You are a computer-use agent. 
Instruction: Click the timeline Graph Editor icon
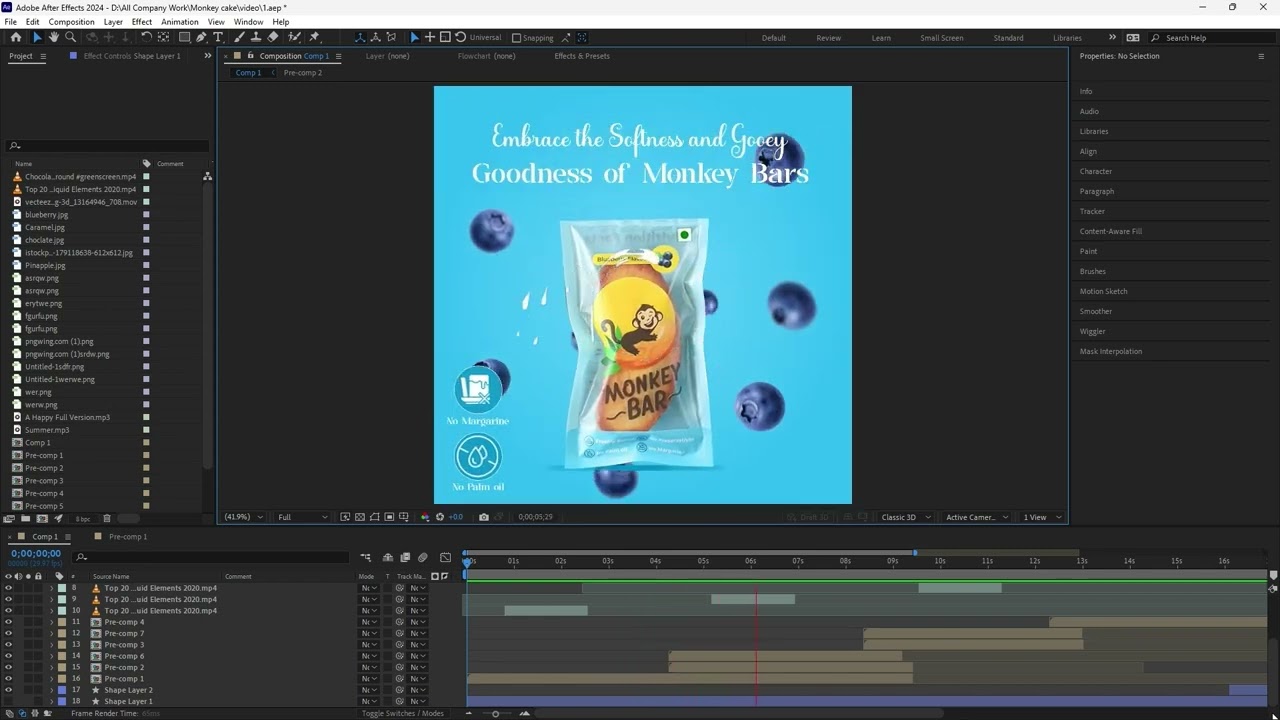click(x=445, y=557)
